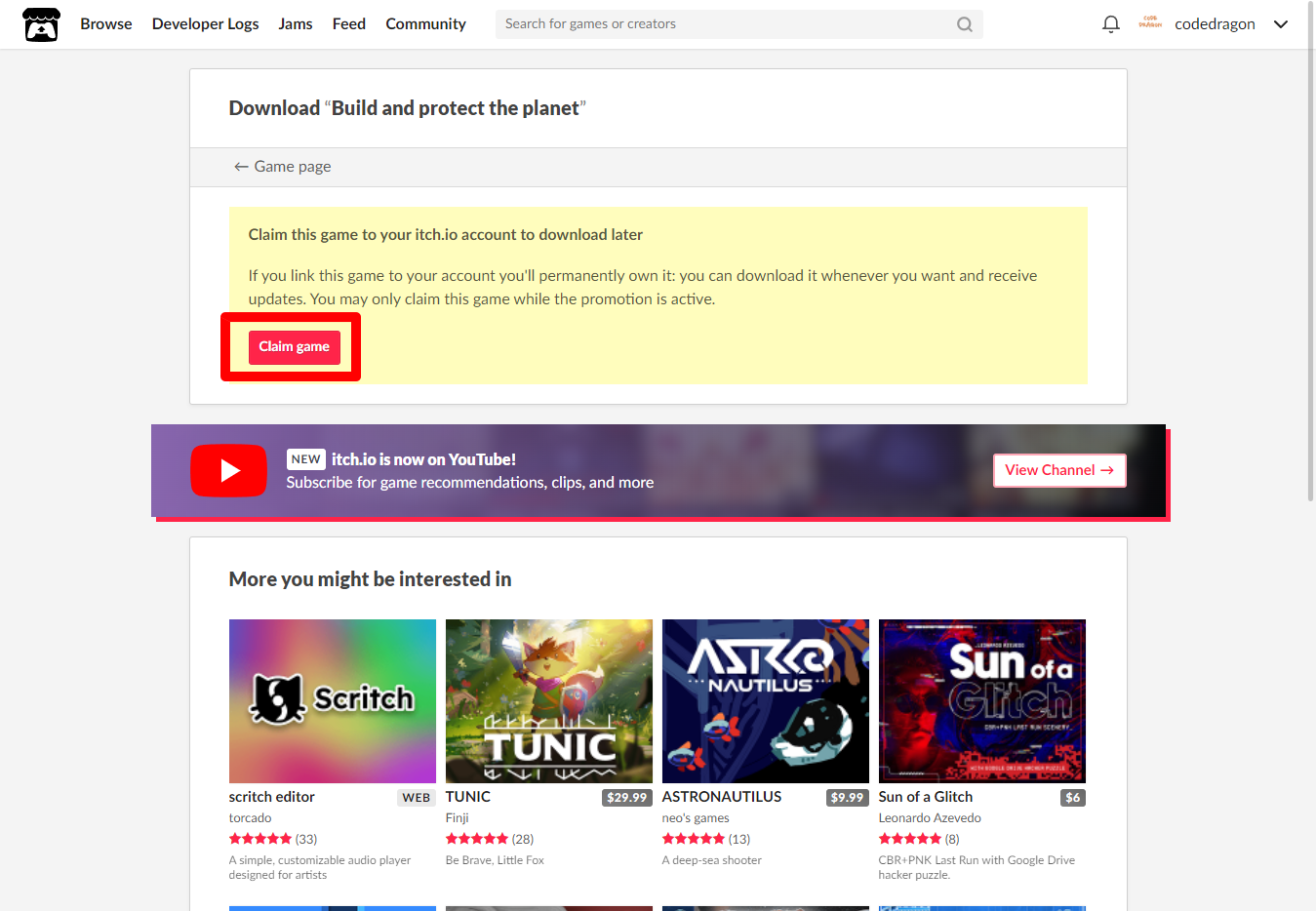Open the ASTRONAUTILUS thumbnail
The height and width of the screenshot is (911, 1316).
point(766,701)
